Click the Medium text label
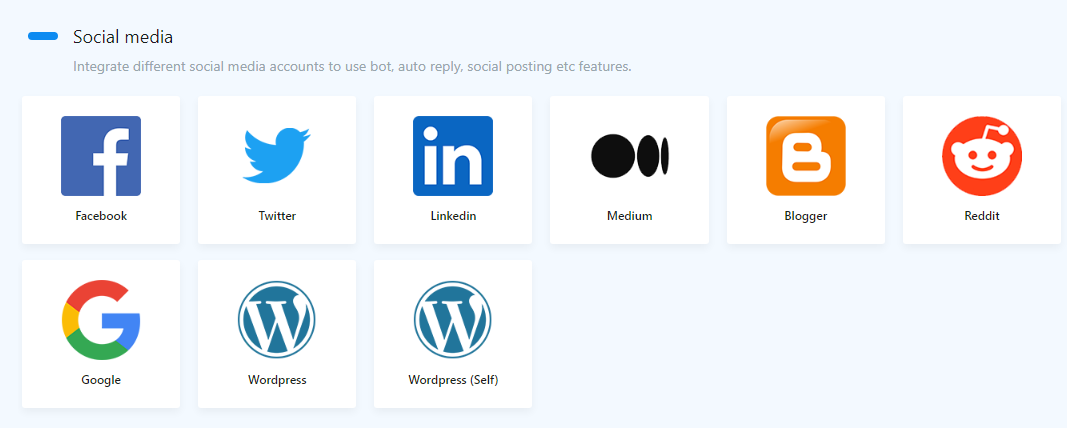The width and height of the screenshot is (1067, 428). click(x=629, y=215)
